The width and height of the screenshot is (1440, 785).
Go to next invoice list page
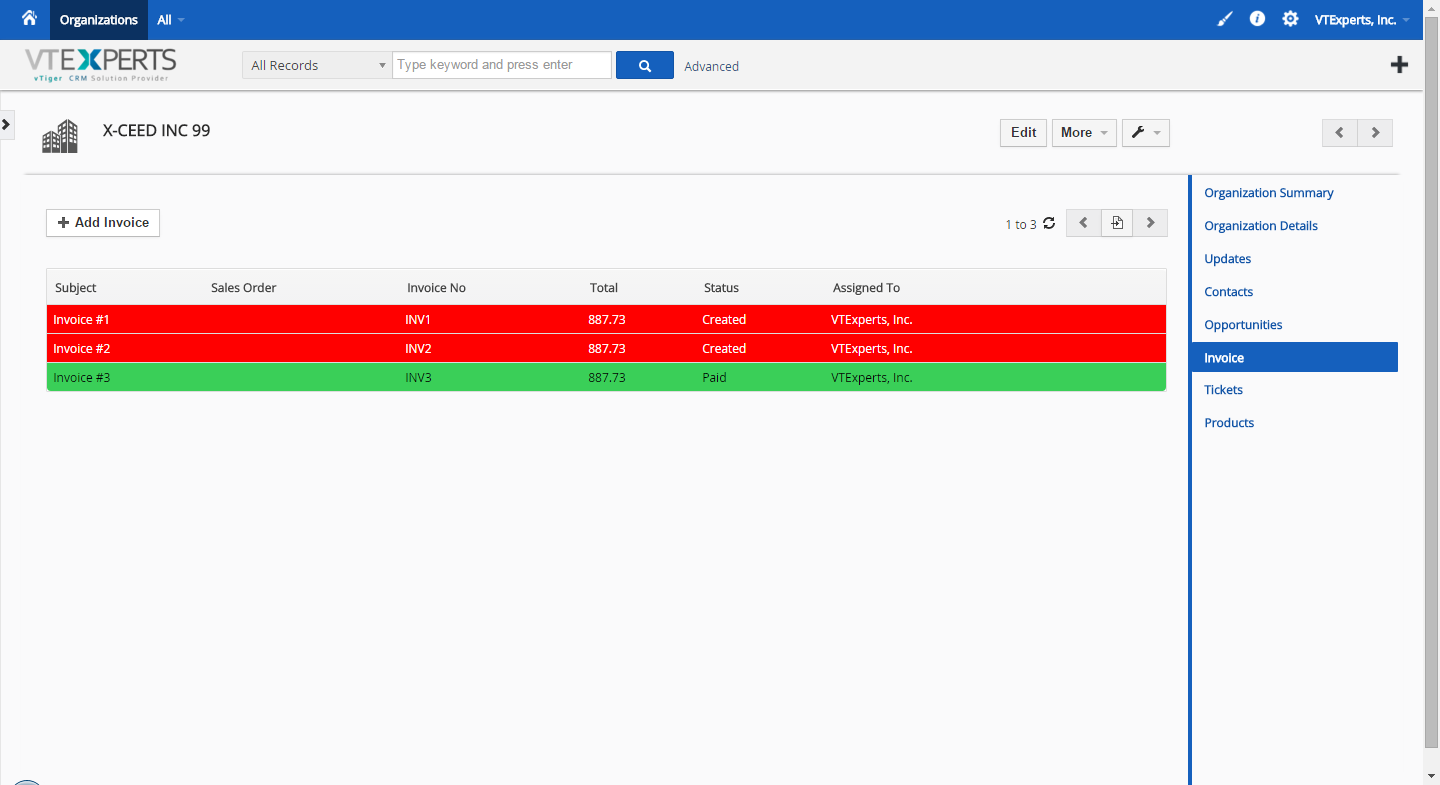(x=1150, y=223)
